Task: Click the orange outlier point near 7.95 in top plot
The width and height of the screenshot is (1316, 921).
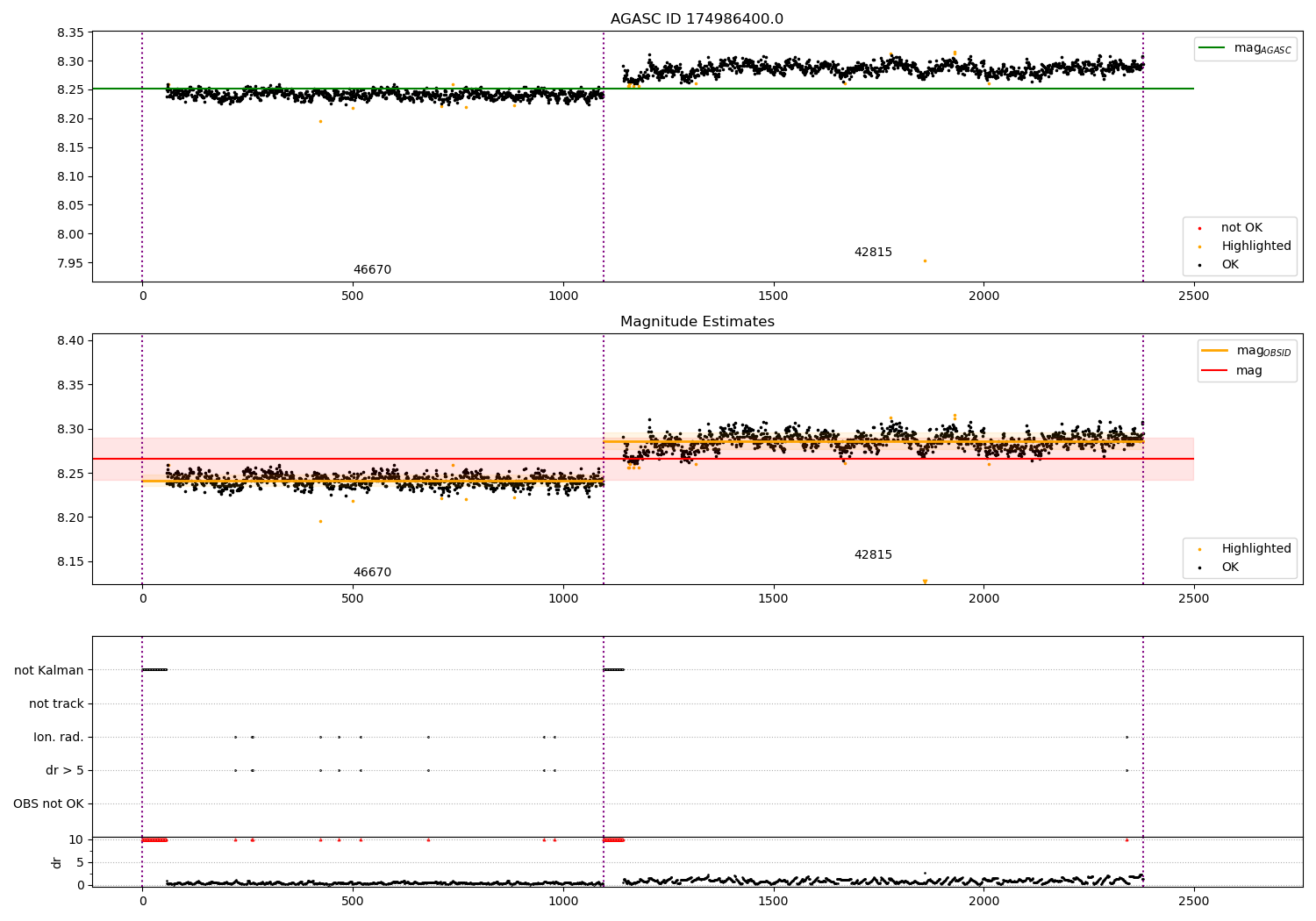Action: pyautogui.click(x=925, y=261)
